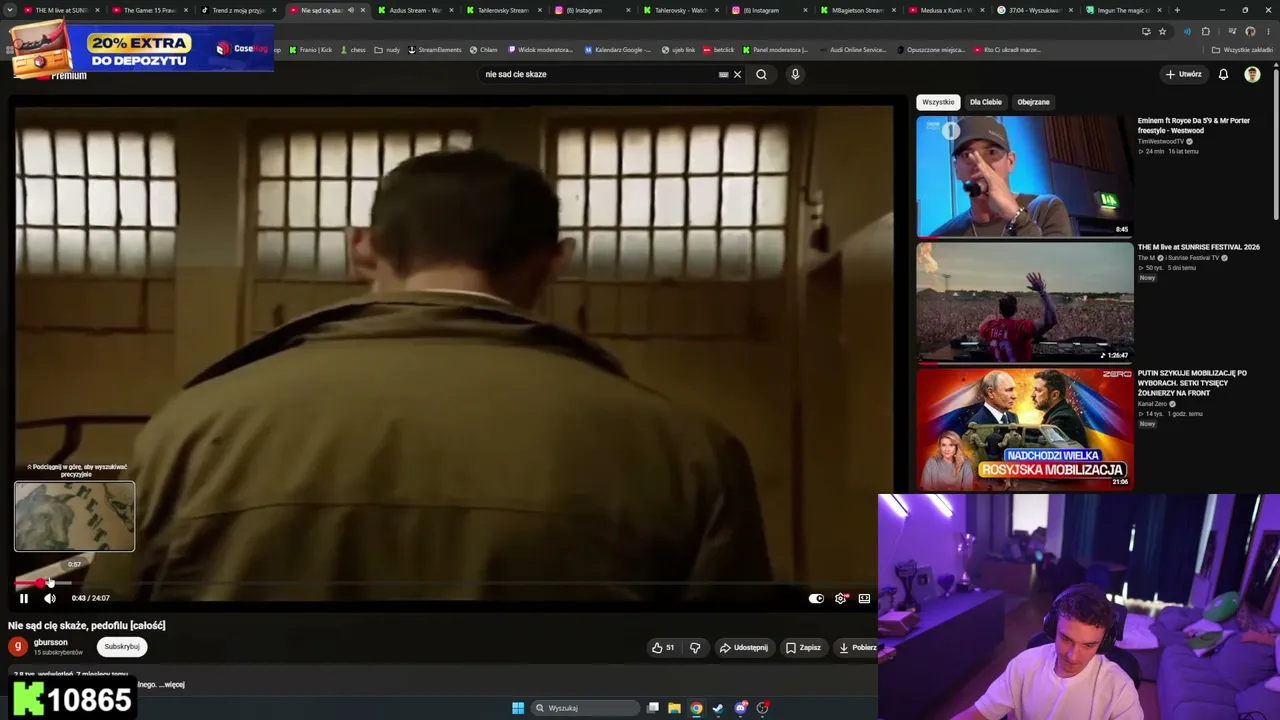Open Steam from the taskbar
The width and height of the screenshot is (1280, 720).
point(718,708)
